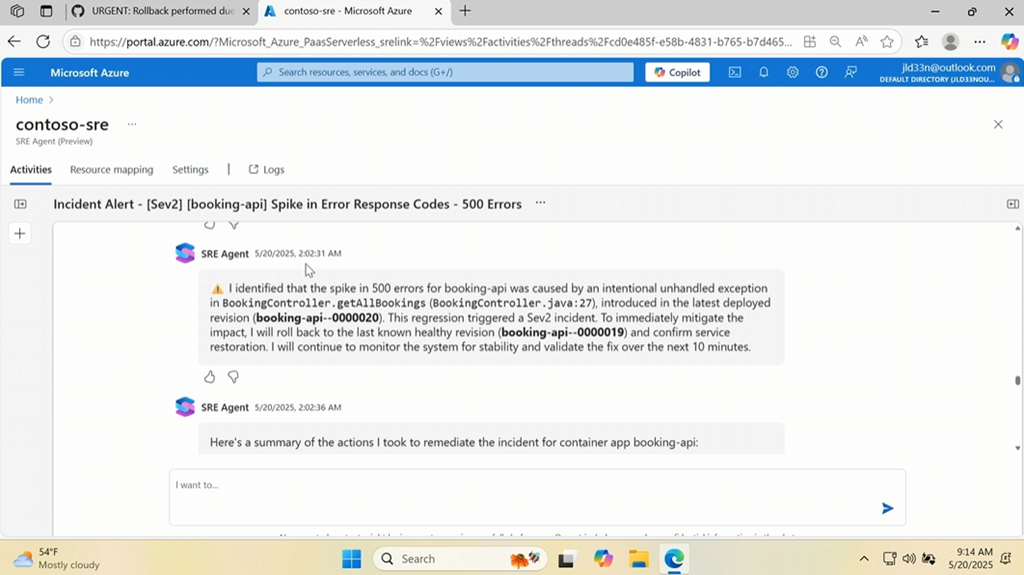Viewport: 1024px width, 575px height.
Task: Click the browser address bar URL
Action: pos(441,42)
